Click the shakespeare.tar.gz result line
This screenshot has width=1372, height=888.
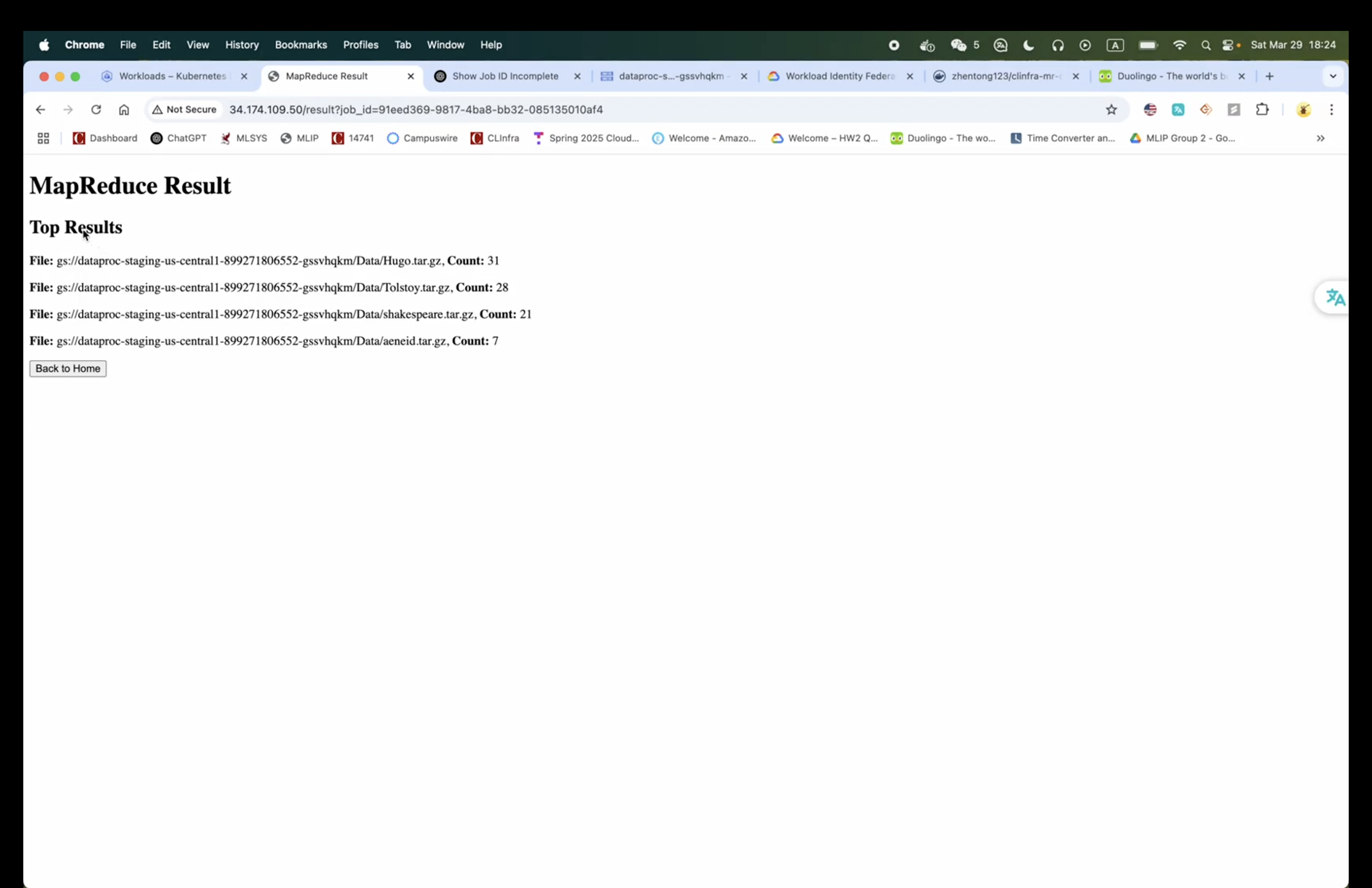[281, 314]
